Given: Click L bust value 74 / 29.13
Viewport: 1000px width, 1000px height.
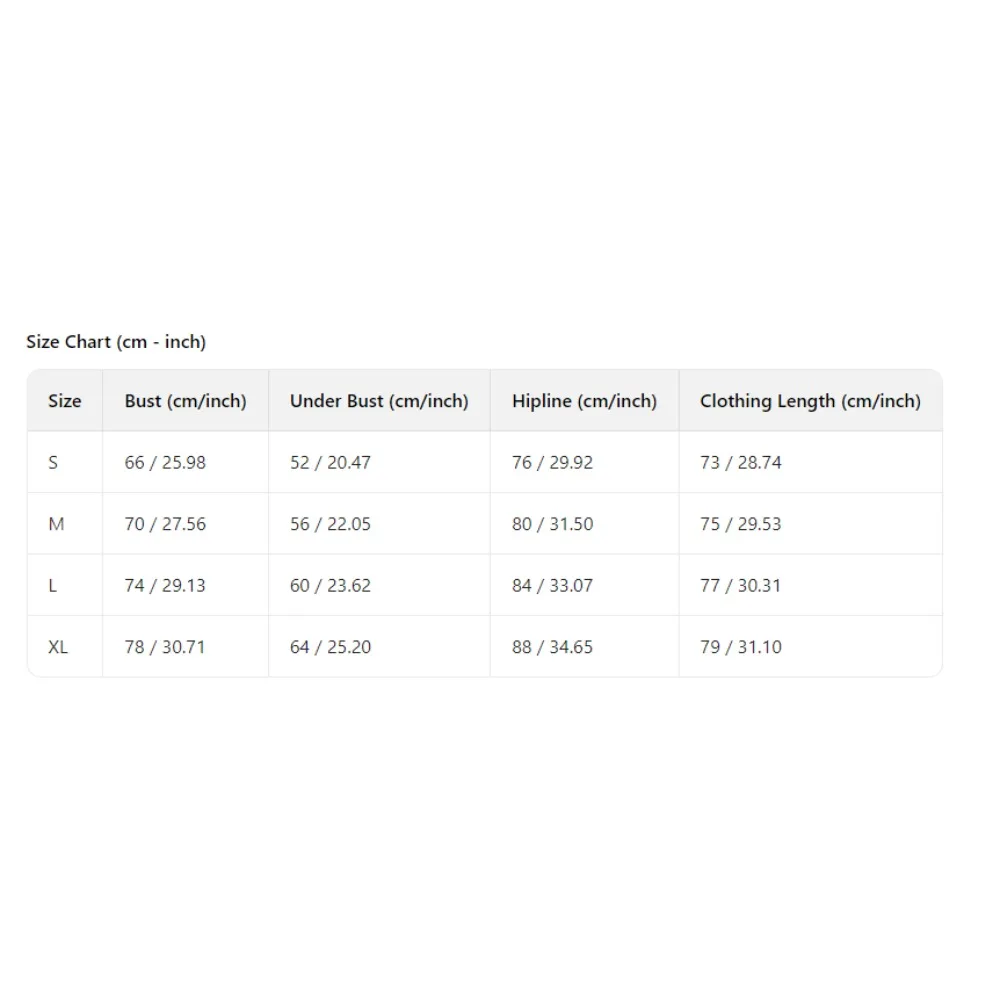Looking at the screenshot, I should (165, 586).
